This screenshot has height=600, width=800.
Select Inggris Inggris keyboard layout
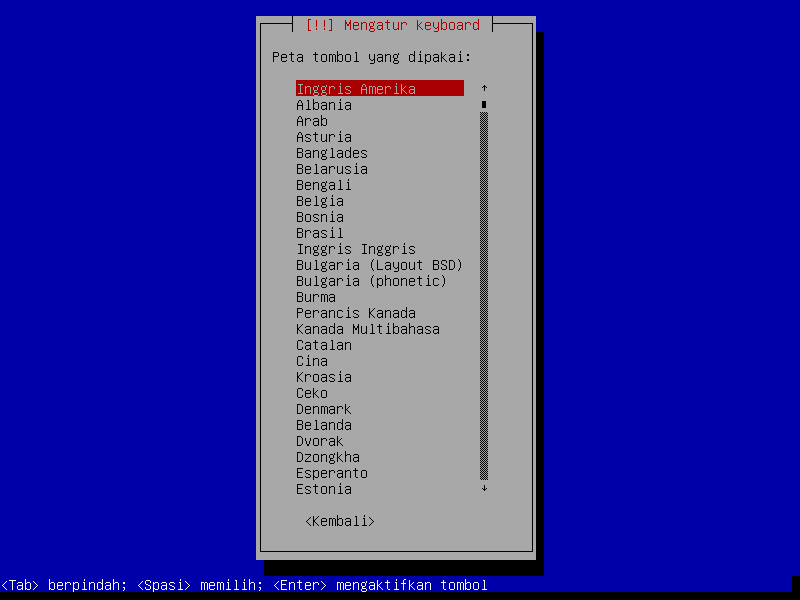click(356, 249)
